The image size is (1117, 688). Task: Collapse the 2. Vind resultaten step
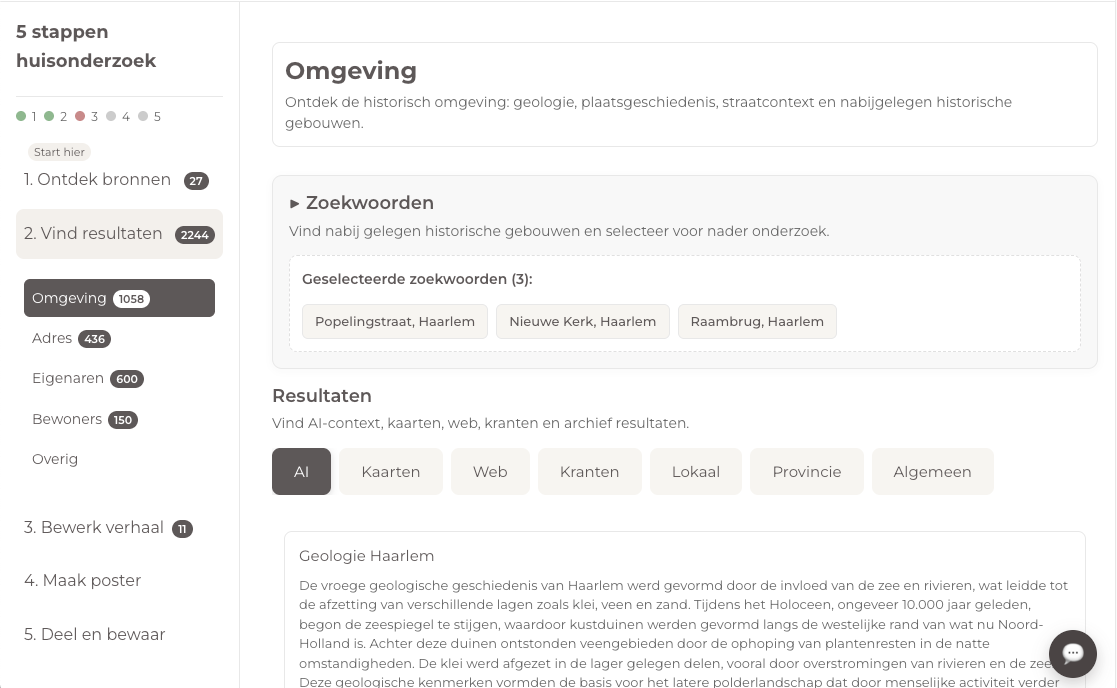[93, 234]
